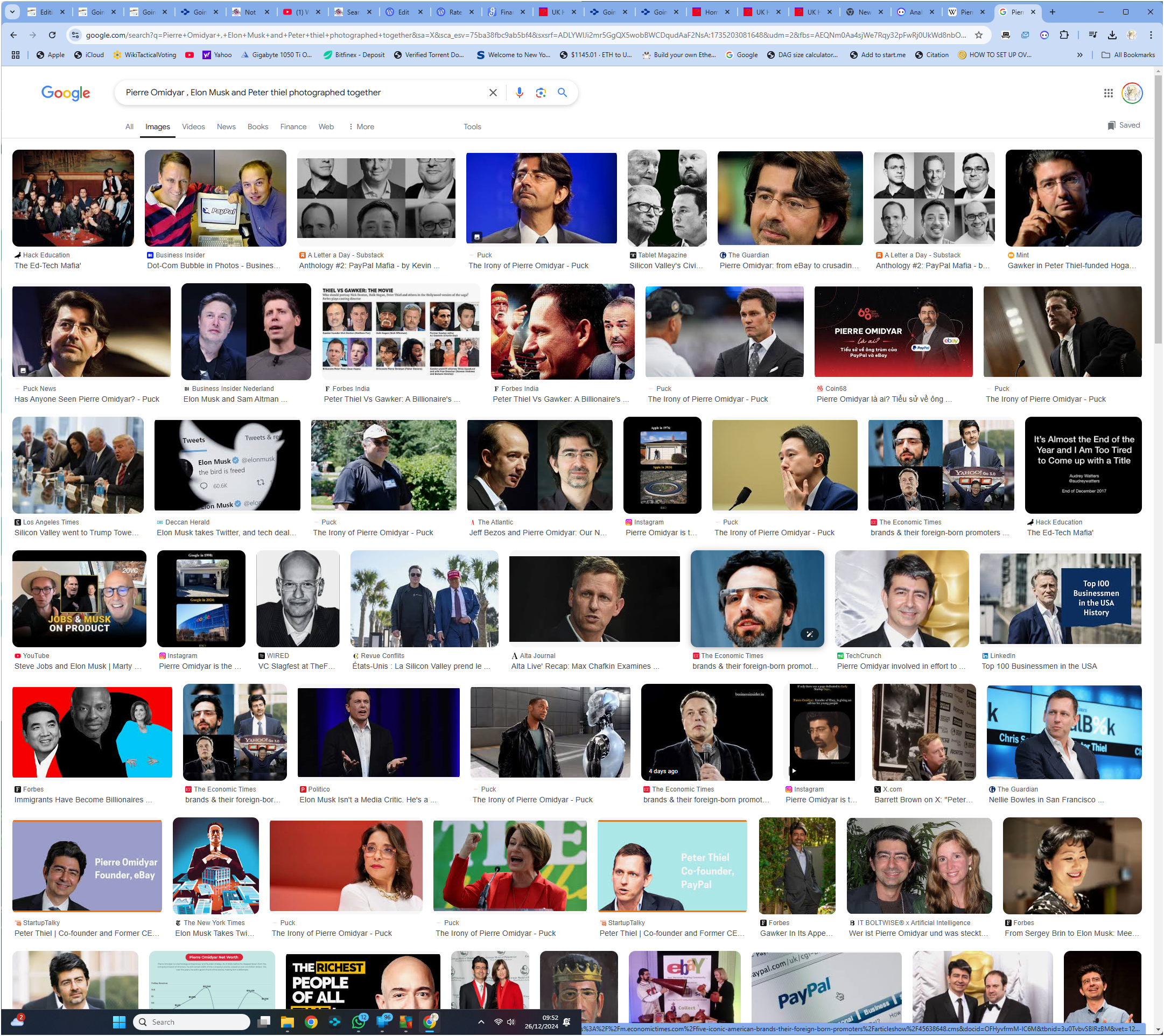The height and width of the screenshot is (1036, 1164).
Task: Switch to the Finance tab
Action: [293, 127]
